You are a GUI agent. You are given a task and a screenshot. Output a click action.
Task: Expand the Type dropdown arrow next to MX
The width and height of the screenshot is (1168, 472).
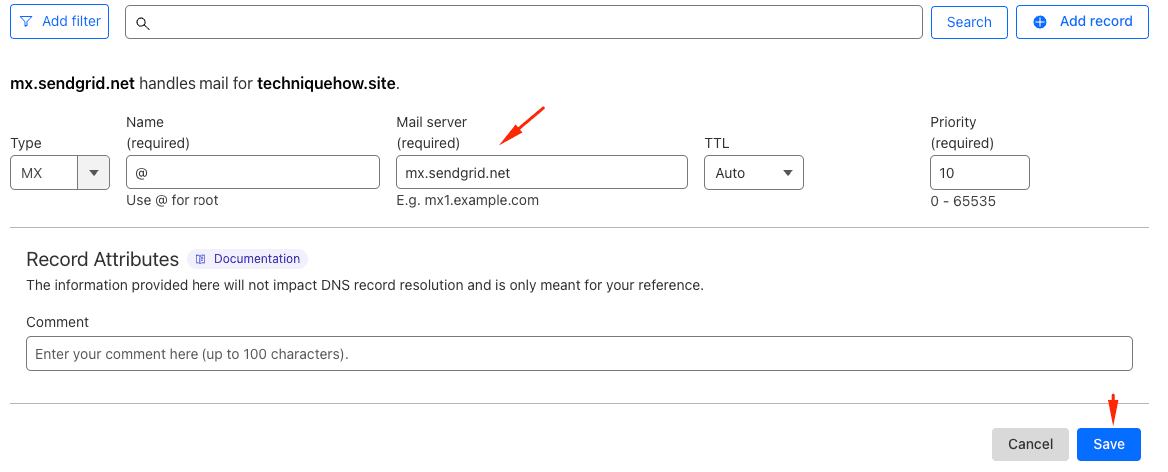point(94,173)
